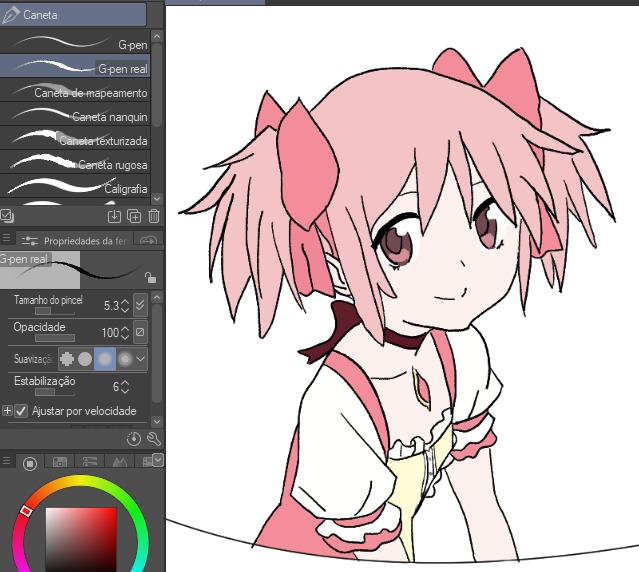The image size is (639, 572).
Task: Switch to Intermediate Color tab
Action: click(x=120, y=462)
